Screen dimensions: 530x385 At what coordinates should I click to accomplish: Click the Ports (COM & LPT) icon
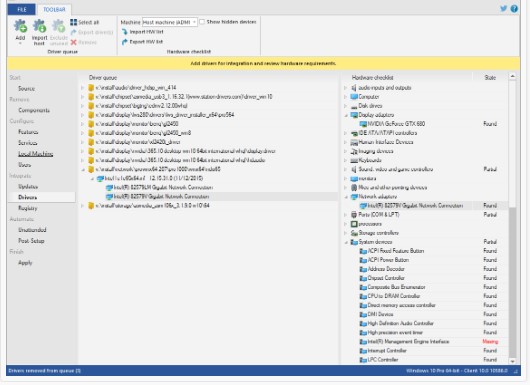coord(354,215)
